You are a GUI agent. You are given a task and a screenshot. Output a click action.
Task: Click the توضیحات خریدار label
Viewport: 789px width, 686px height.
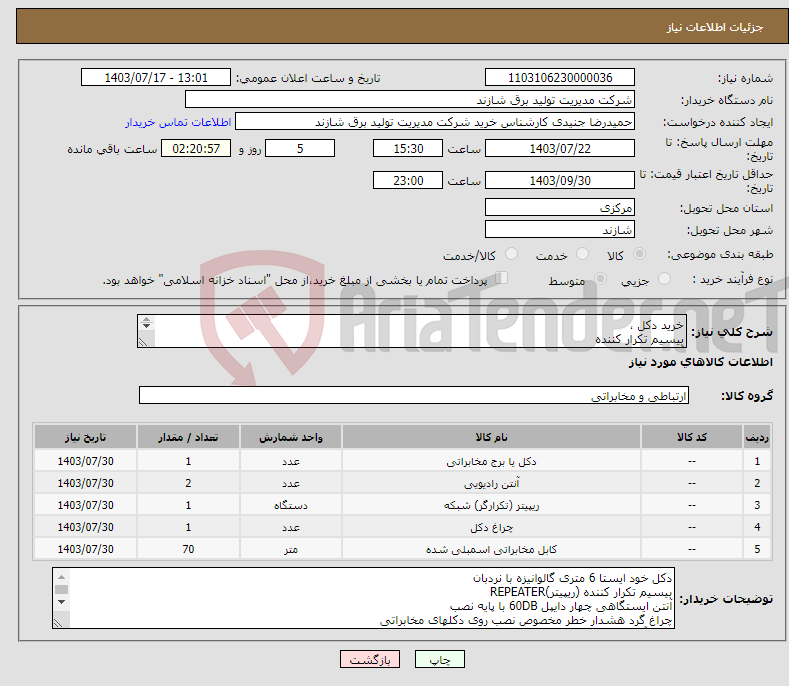[x=726, y=599]
